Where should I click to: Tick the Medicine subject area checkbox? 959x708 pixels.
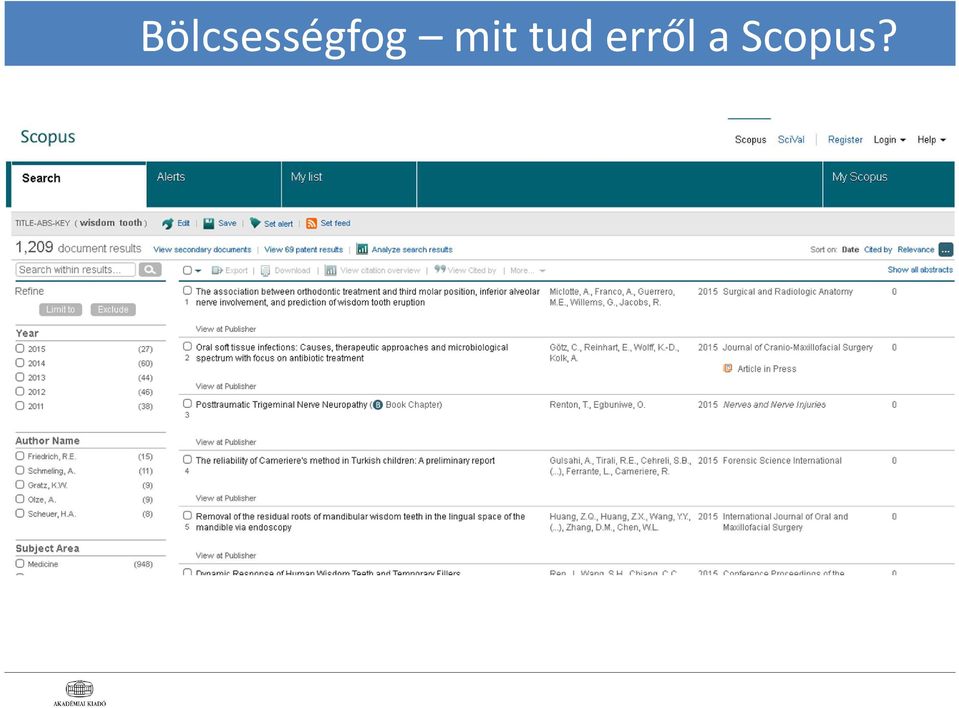point(20,564)
